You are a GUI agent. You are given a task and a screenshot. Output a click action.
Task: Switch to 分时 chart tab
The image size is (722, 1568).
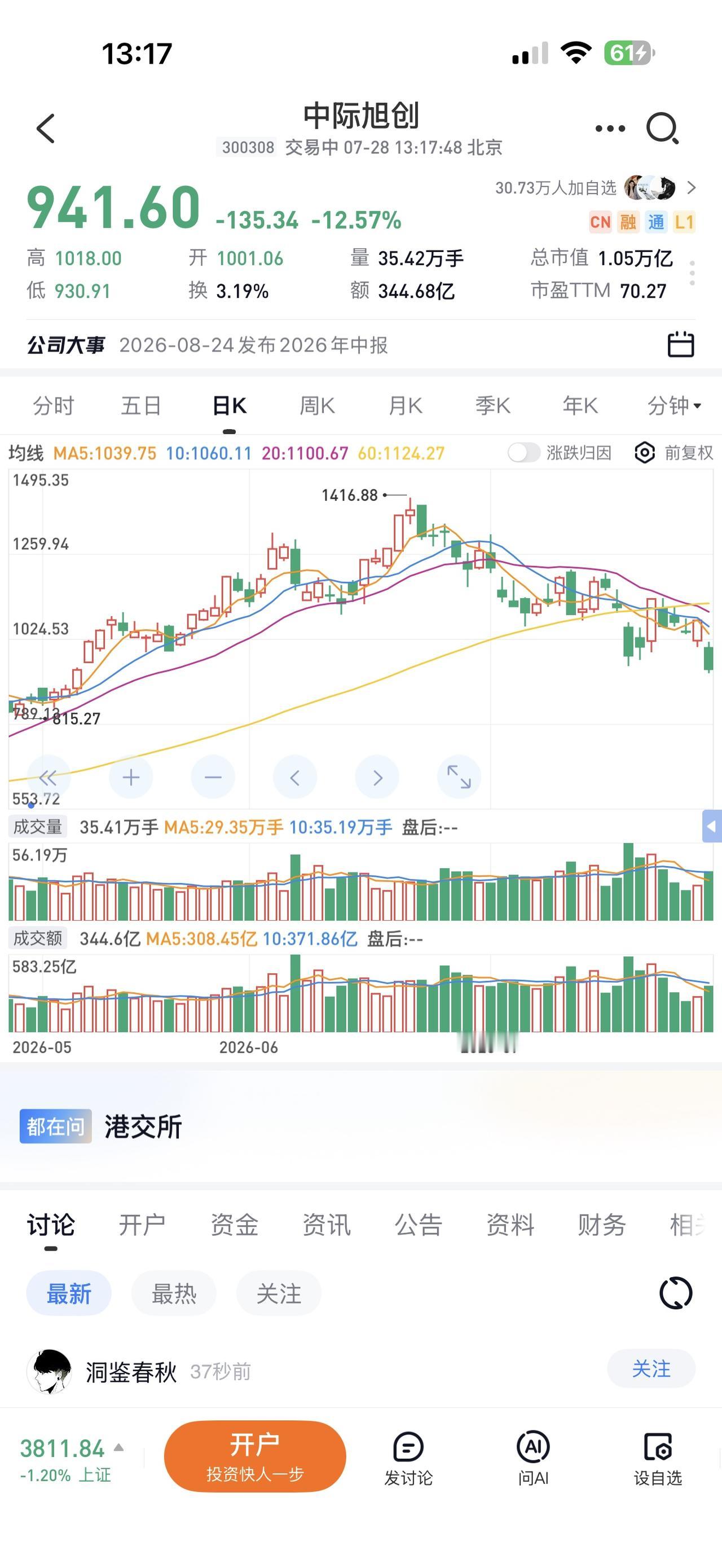(54, 405)
